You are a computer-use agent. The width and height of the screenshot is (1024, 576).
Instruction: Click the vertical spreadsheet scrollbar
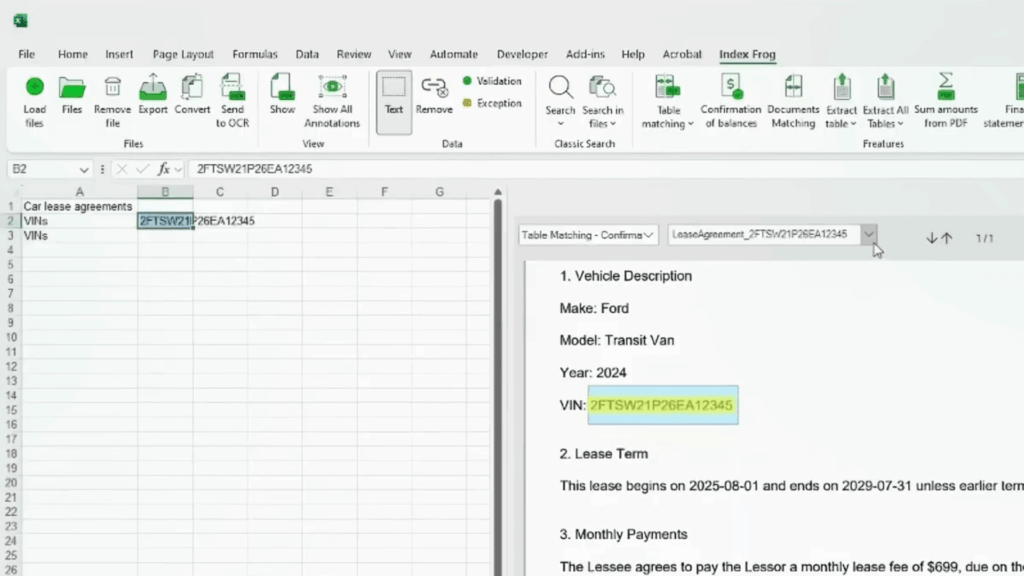[x=498, y=385]
